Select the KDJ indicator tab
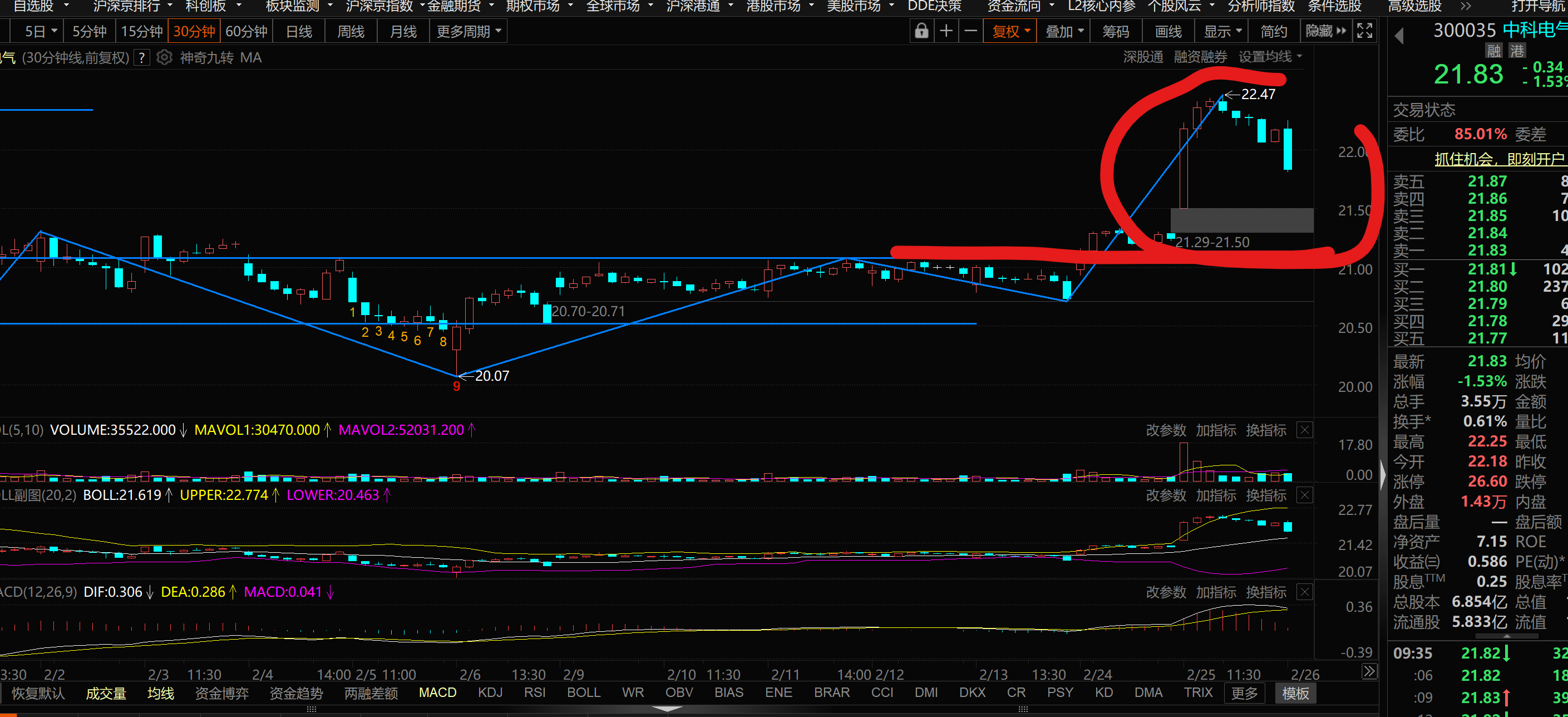This screenshot has width=1568, height=717. click(490, 693)
